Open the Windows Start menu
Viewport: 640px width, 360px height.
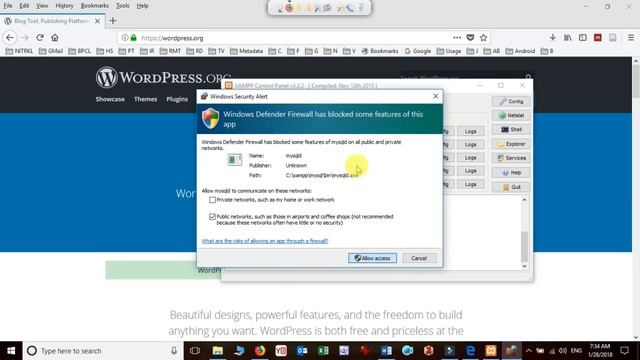pyautogui.click(x=11, y=351)
